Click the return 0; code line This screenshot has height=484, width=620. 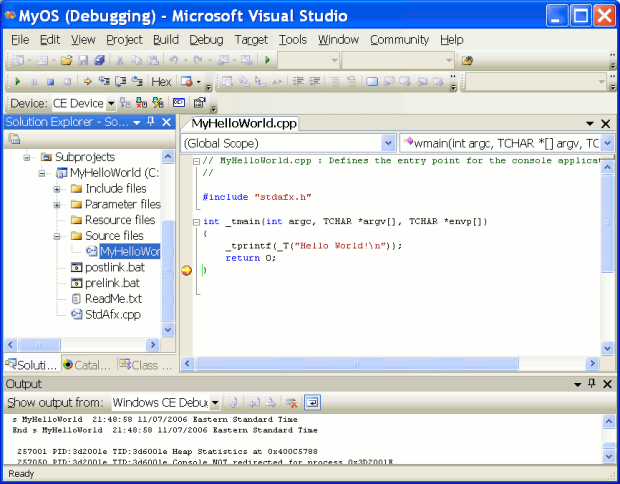[x=250, y=258]
